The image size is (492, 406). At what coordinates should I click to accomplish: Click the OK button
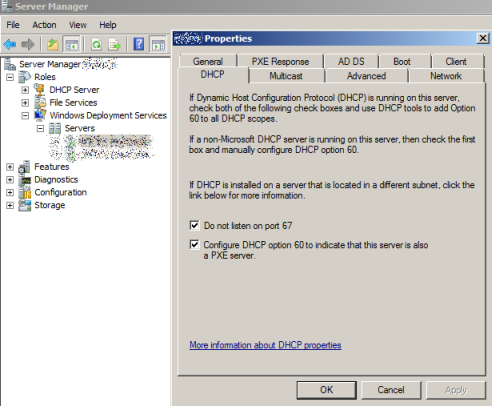point(326,390)
